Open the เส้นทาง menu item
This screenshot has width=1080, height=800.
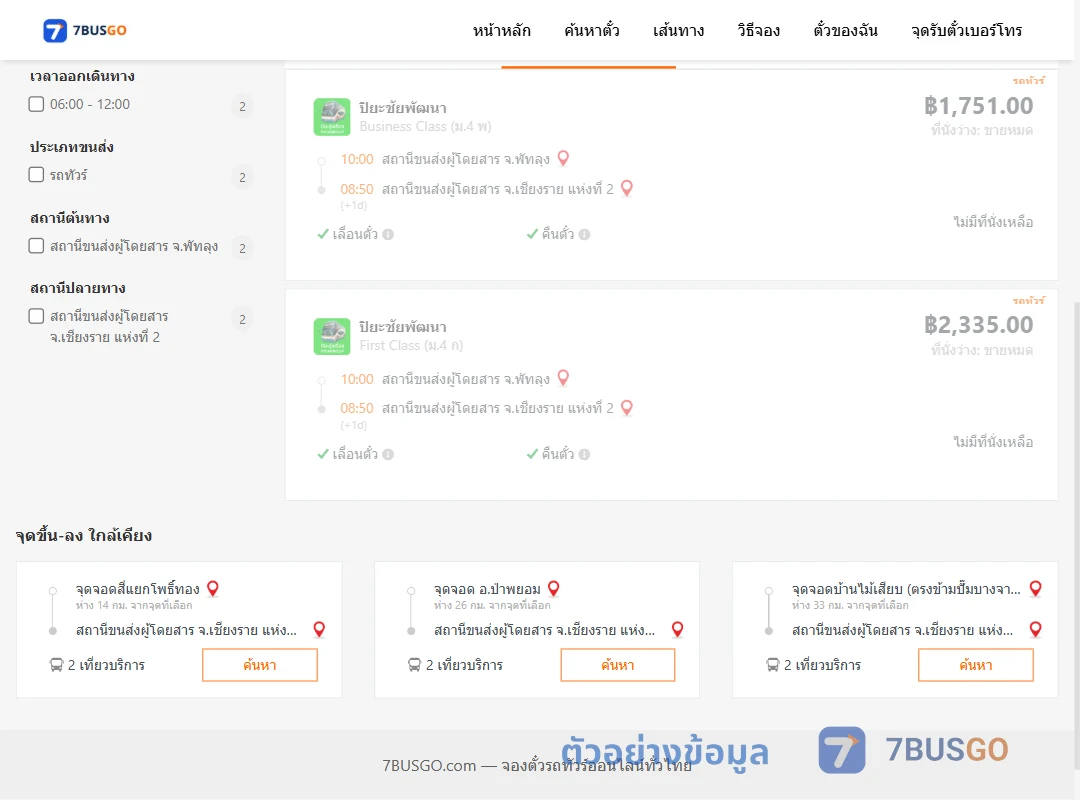[x=678, y=31]
